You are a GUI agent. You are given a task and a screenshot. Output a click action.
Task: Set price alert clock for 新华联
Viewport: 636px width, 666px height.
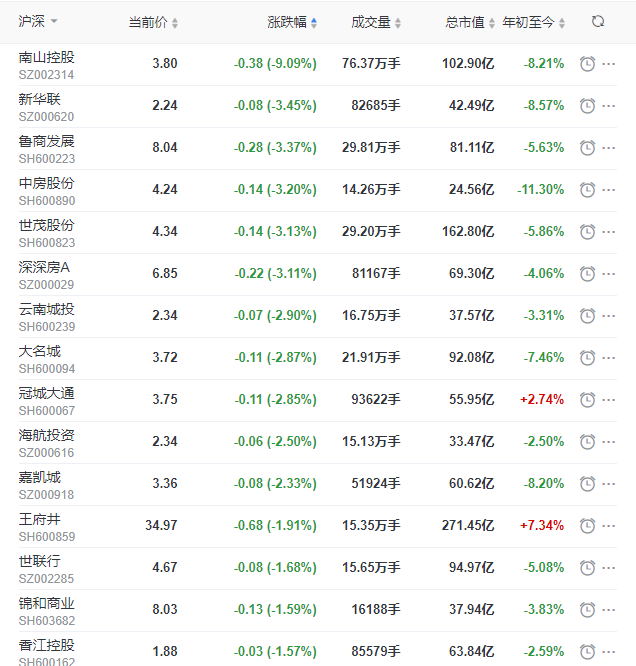(x=588, y=106)
